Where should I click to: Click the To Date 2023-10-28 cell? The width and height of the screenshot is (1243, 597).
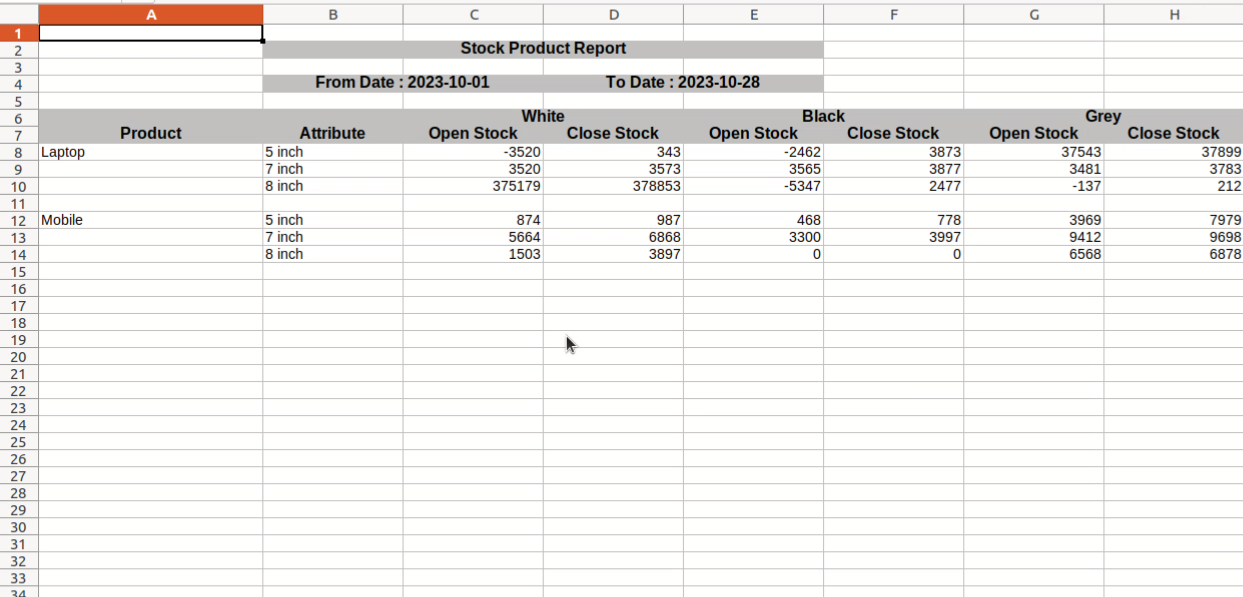[x=683, y=83]
